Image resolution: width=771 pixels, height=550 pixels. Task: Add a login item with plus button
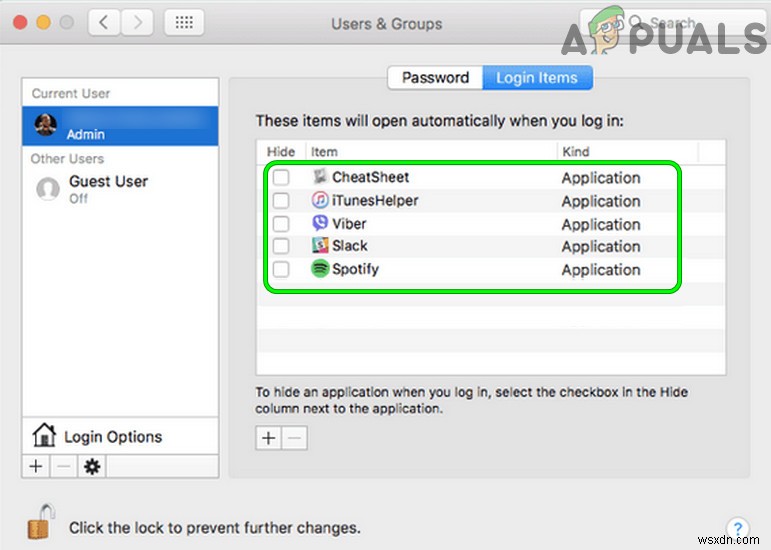coord(268,438)
